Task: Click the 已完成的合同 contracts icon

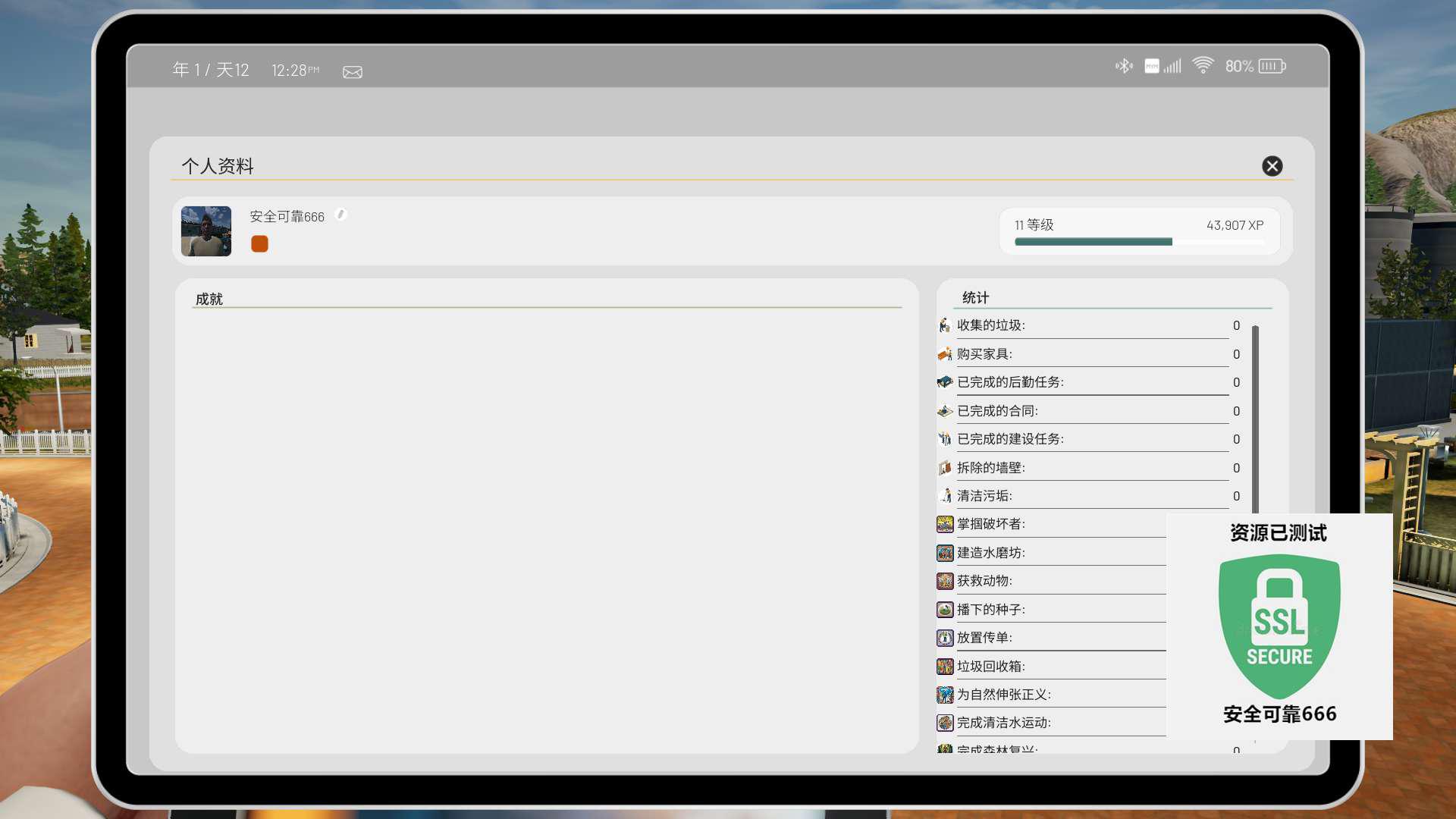Action: coord(945,411)
